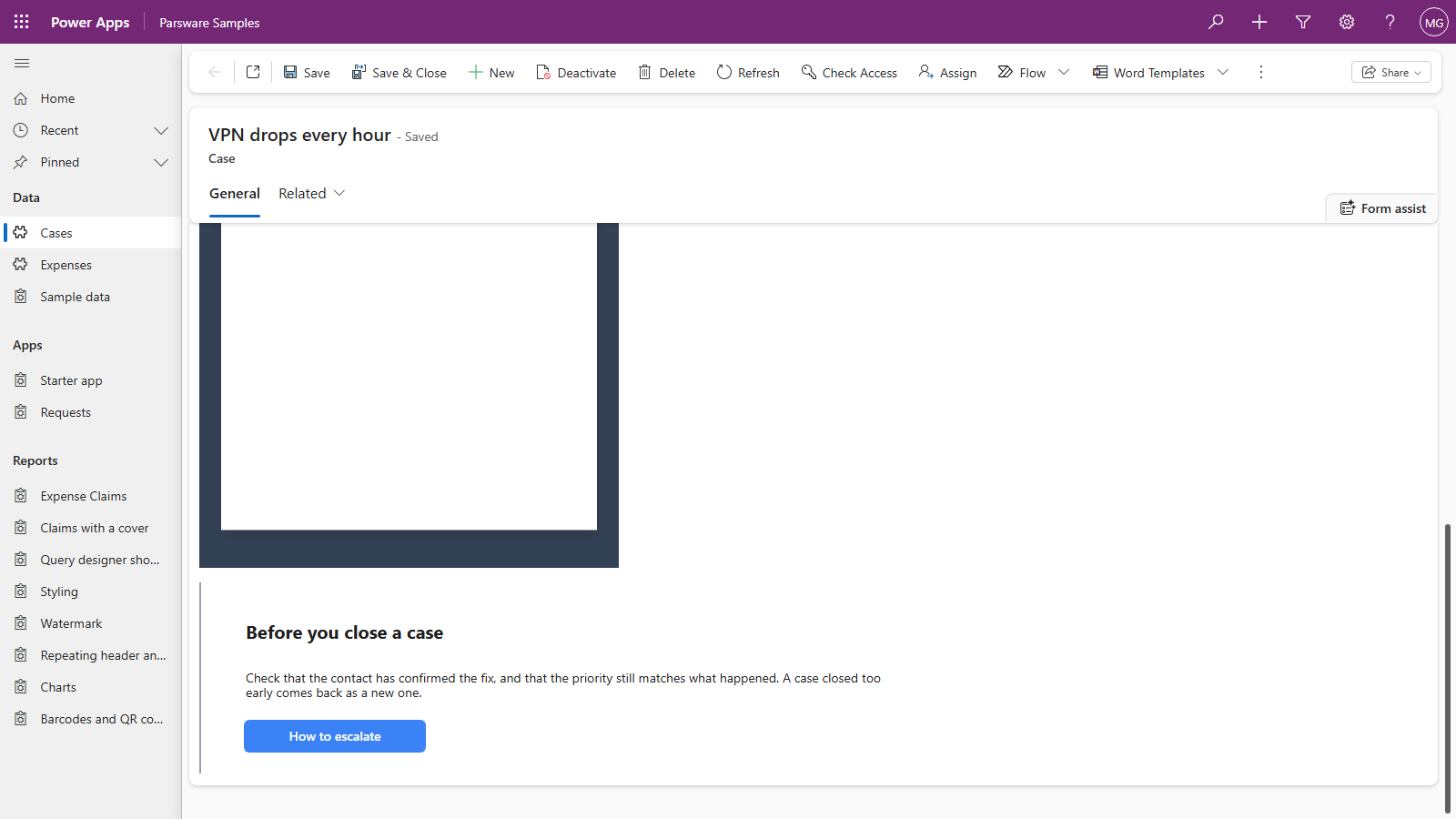Open the Share dropdown button
The width and height of the screenshot is (1456, 819).
[x=1390, y=72]
